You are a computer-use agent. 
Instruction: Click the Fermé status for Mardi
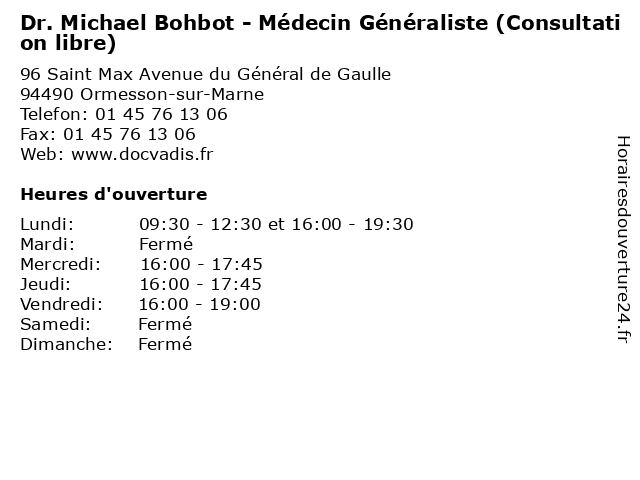pyautogui.click(x=166, y=244)
